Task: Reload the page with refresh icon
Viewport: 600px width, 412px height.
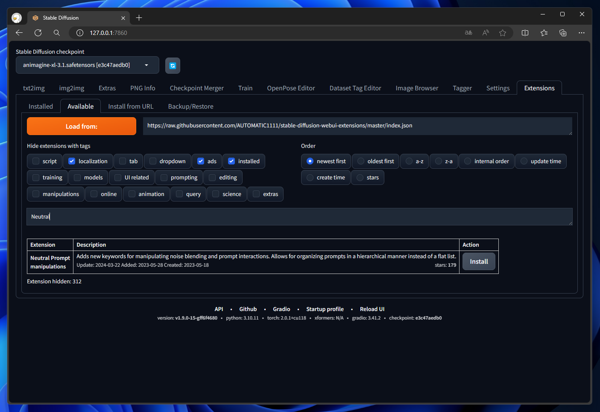Action: (x=38, y=33)
